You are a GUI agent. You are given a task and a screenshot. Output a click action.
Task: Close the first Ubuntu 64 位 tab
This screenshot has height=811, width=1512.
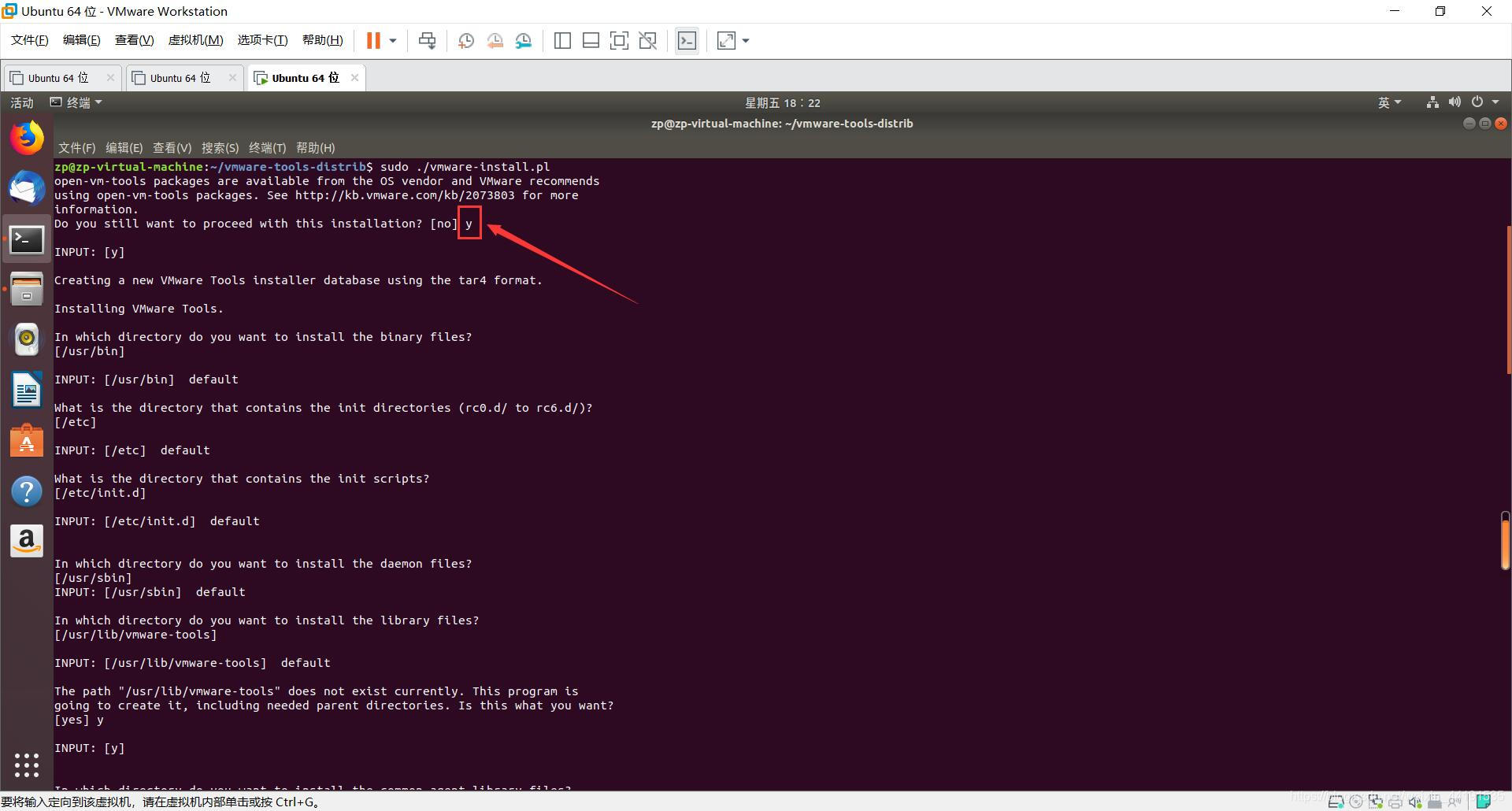[x=110, y=77]
